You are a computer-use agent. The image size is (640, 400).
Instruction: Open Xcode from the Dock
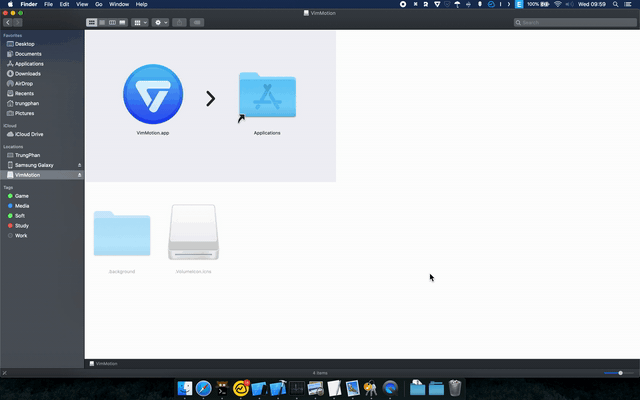coord(278,388)
